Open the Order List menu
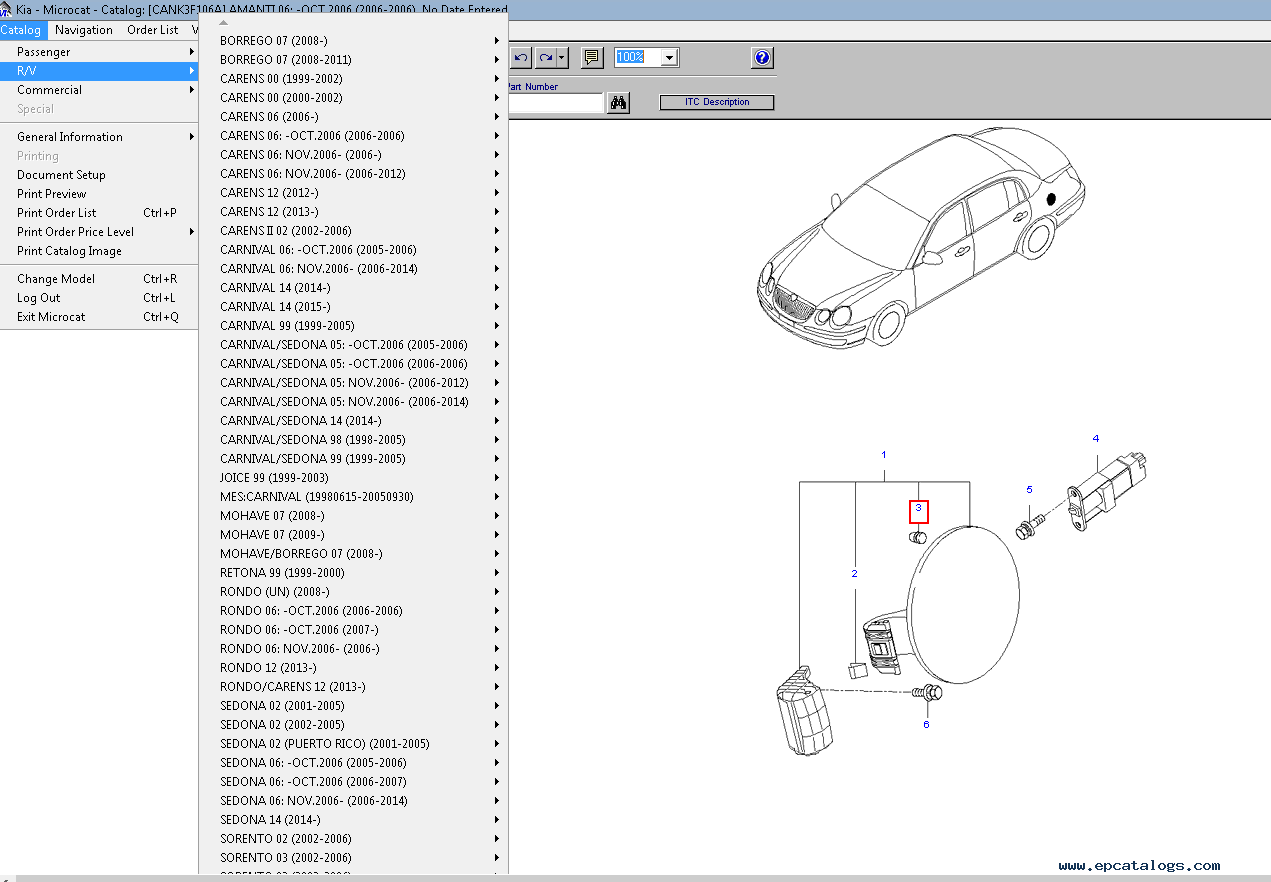1271x882 pixels. (x=153, y=29)
